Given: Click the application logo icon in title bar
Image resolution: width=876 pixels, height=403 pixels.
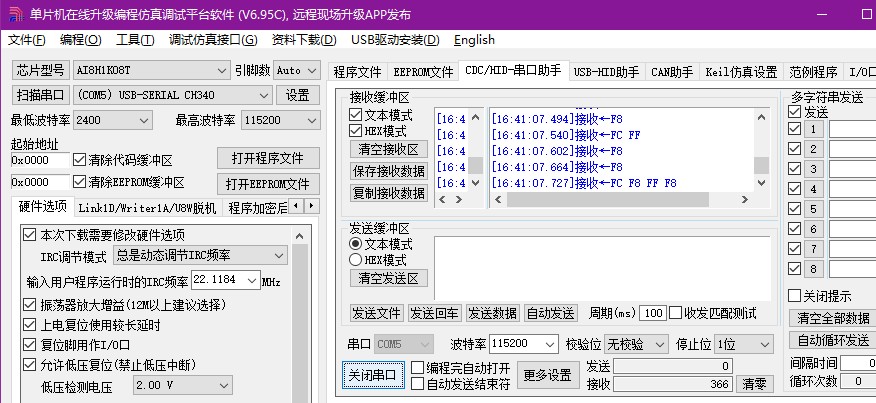Looking at the screenshot, I should coord(16,15).
